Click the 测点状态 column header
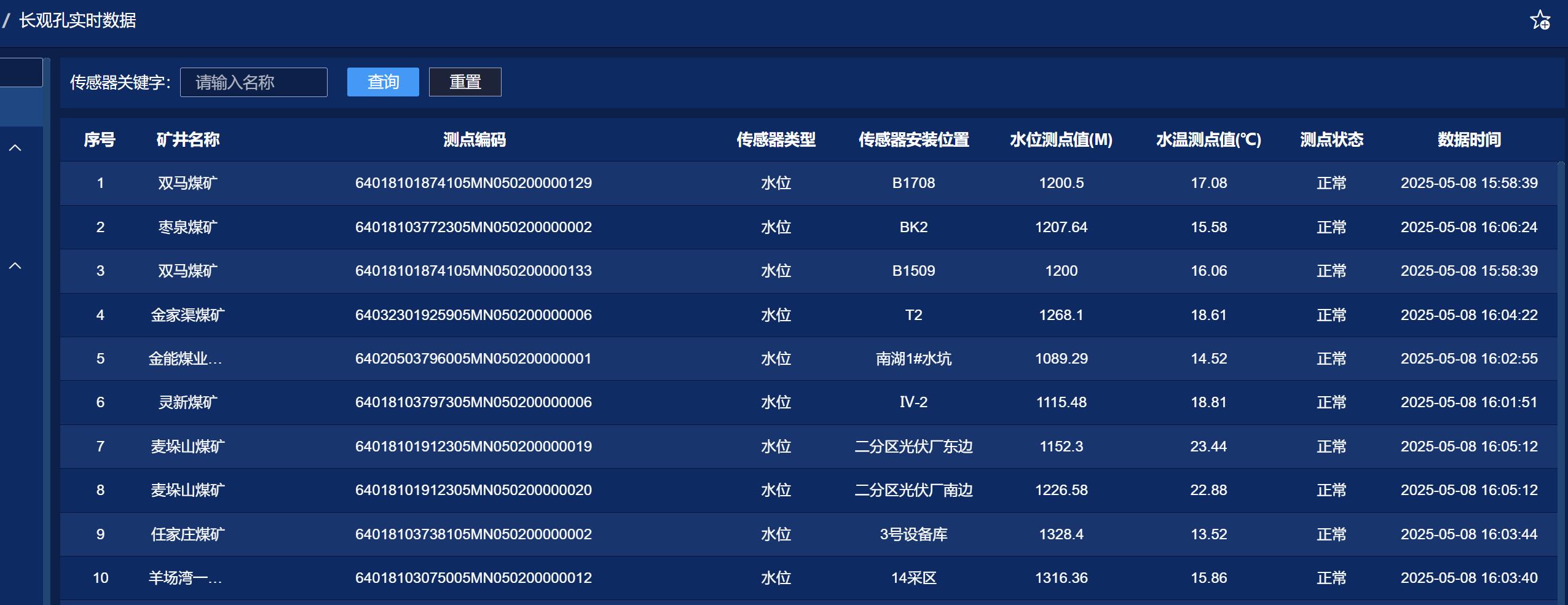The height and width of the screenshot is (605, 1568). point(1332,140)
